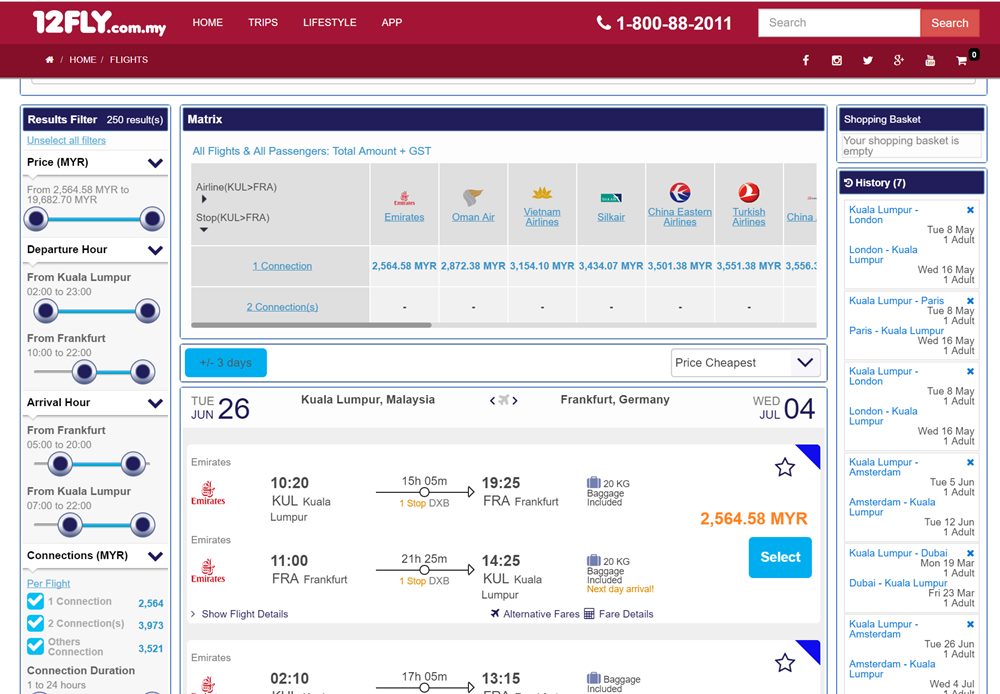Click the 3,501.38 MYR China Eastern price

(680, 266)
